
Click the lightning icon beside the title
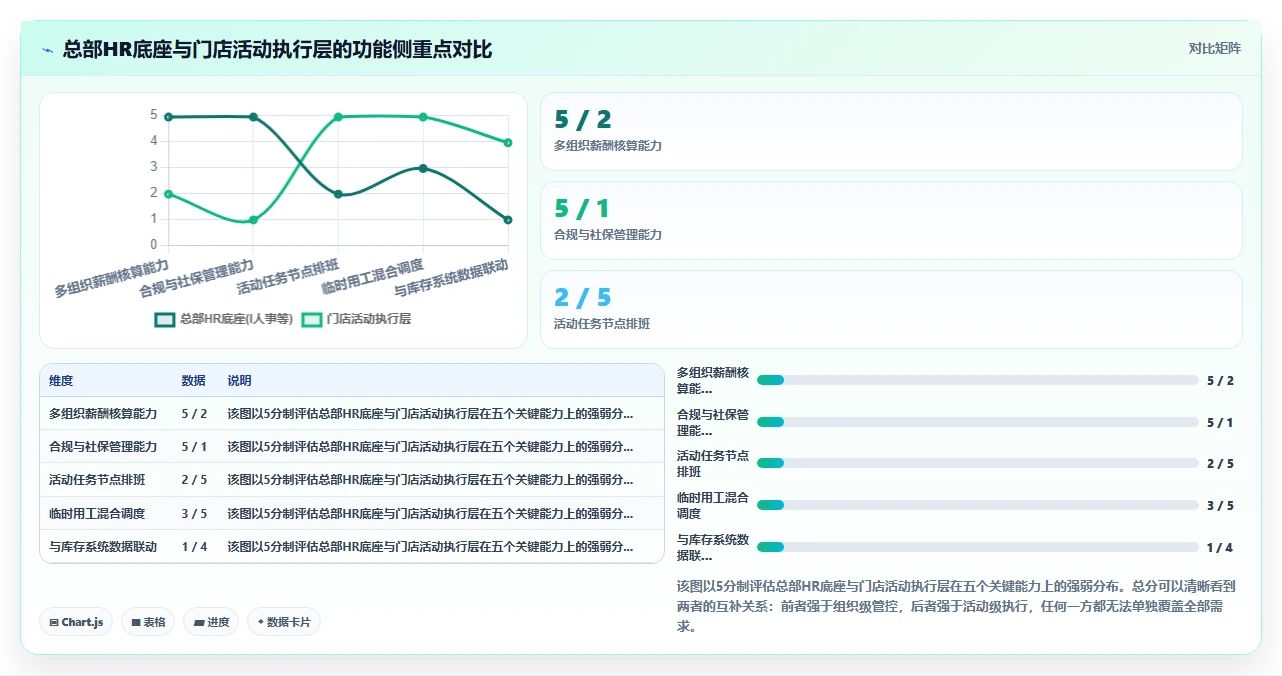[x=48, y=49]
